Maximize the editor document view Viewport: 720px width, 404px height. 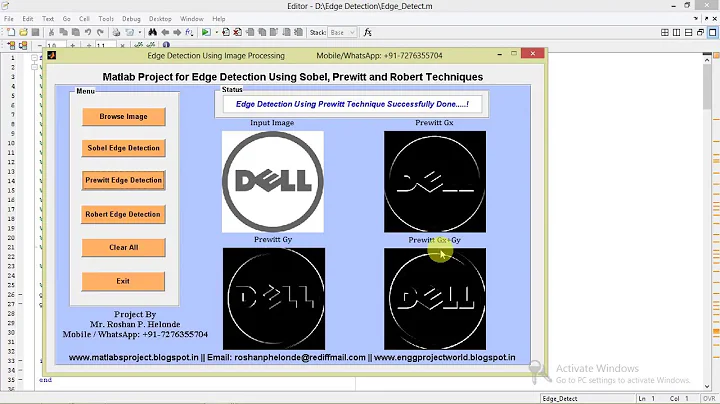tap(712, 32)
